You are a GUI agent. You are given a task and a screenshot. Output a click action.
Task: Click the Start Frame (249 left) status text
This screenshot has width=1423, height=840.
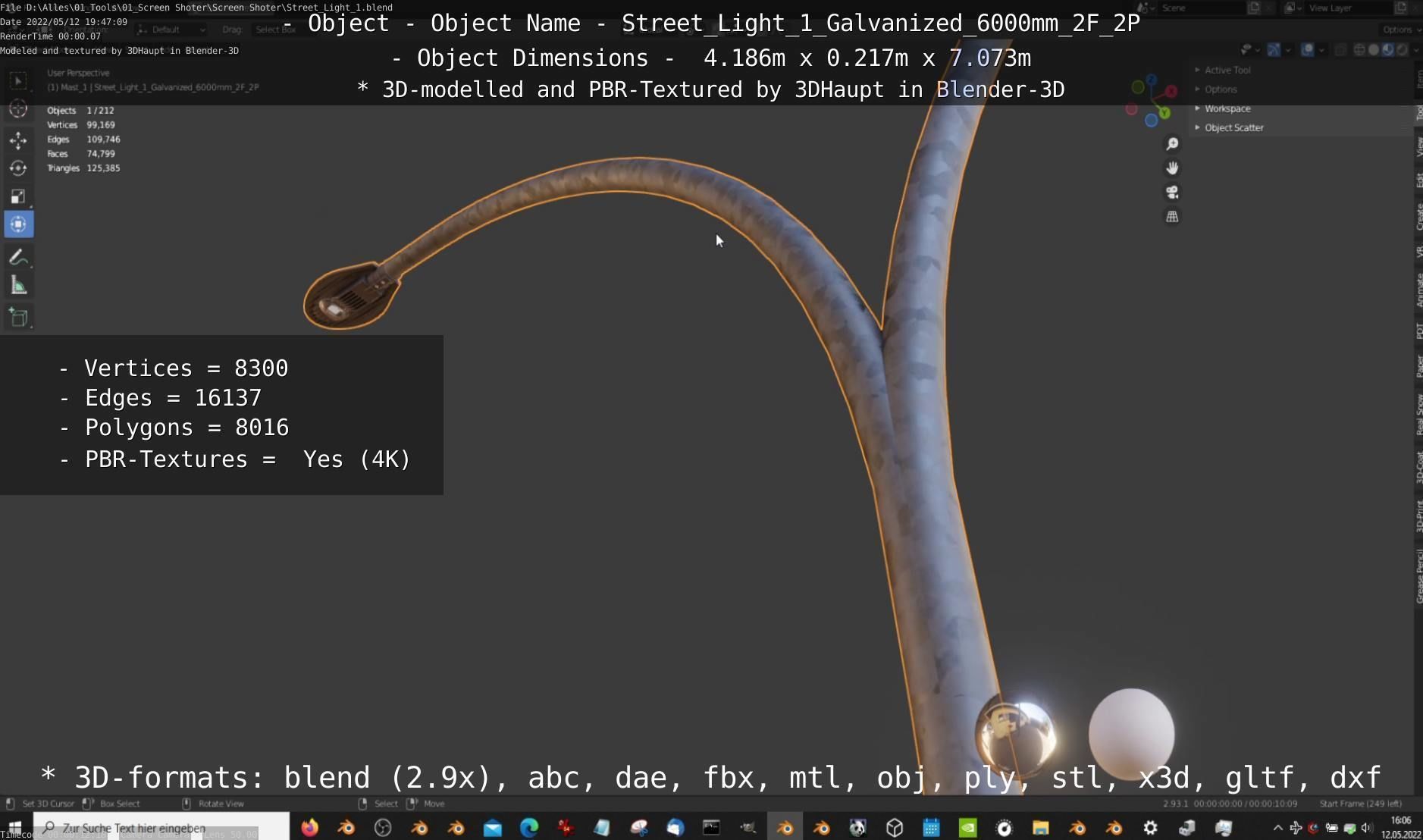[1361, 804]
